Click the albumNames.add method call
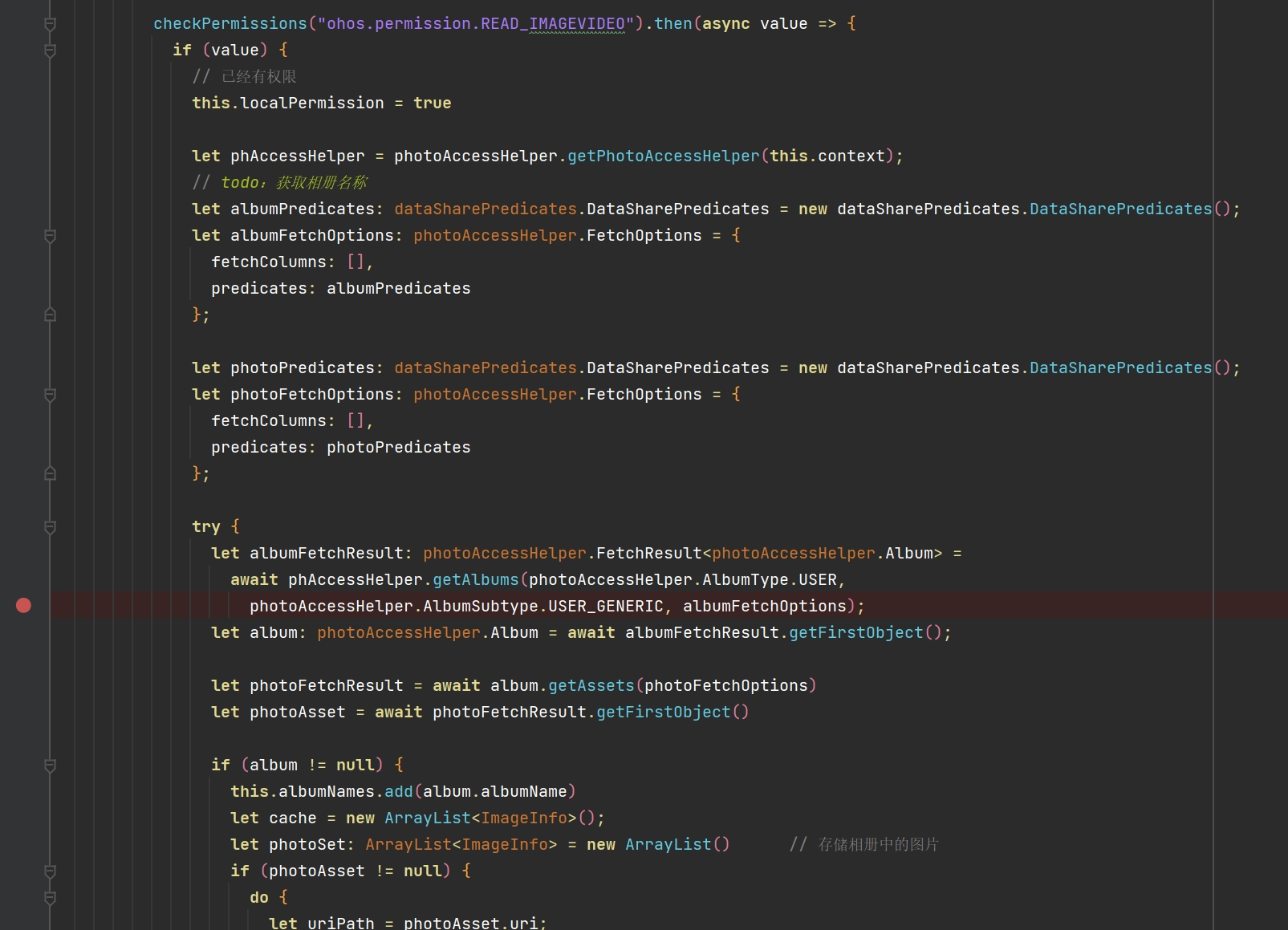 coord(398,792)
